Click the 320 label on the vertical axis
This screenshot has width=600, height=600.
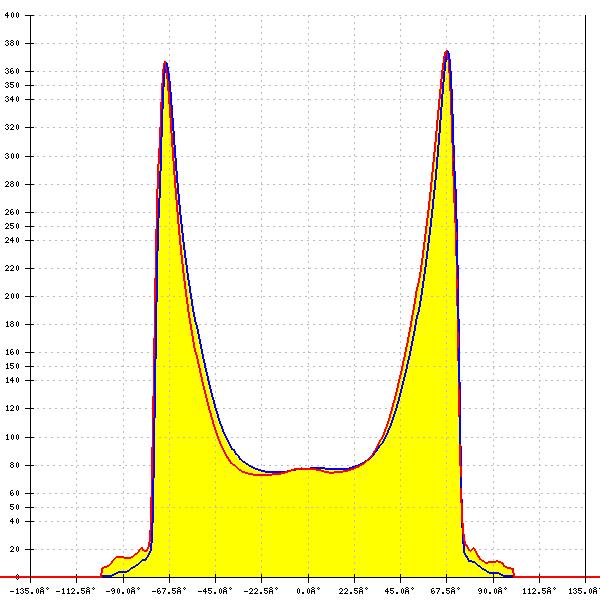point(12,127)
